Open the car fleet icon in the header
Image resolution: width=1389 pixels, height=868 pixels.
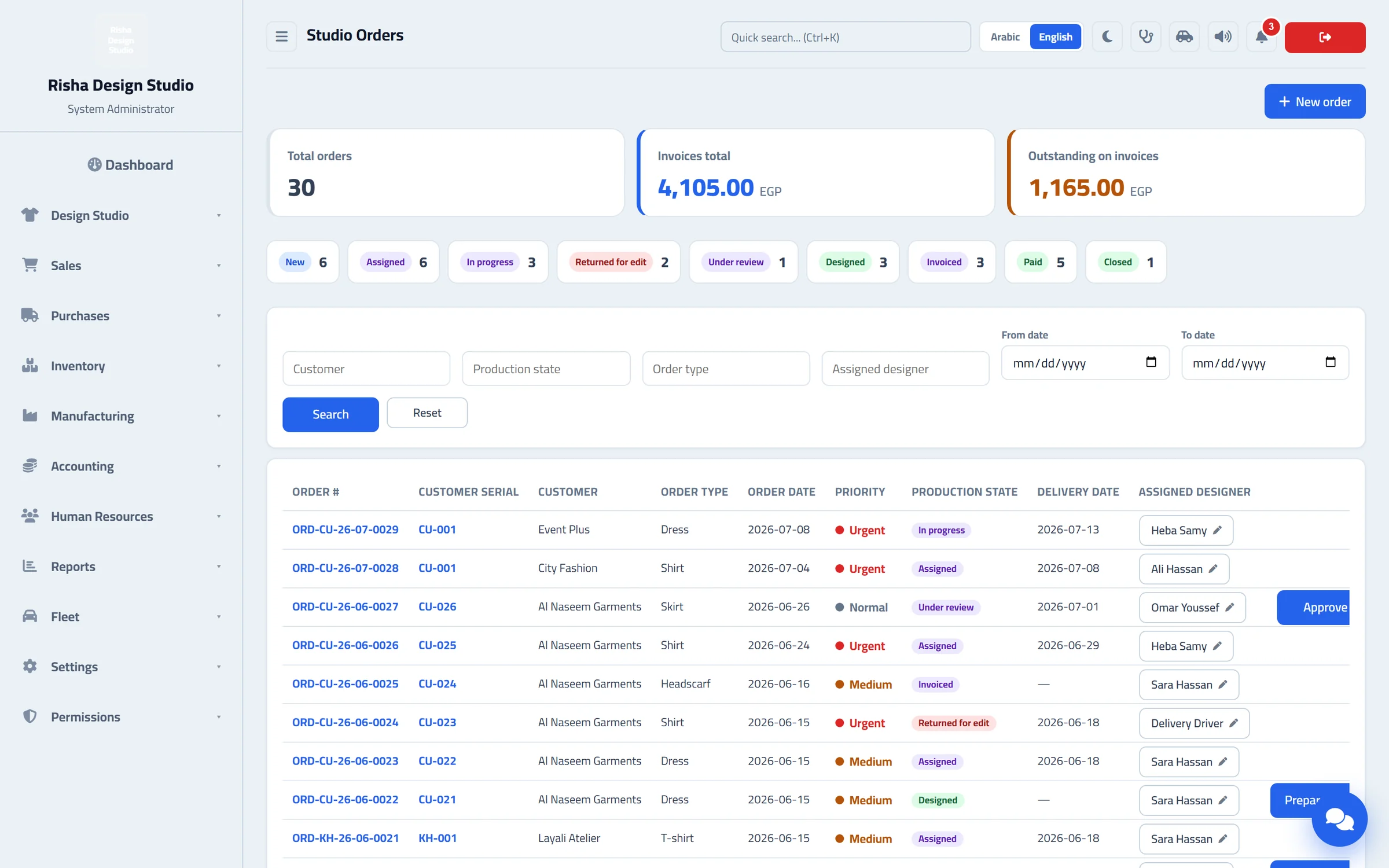click(x=1184, y=37)
